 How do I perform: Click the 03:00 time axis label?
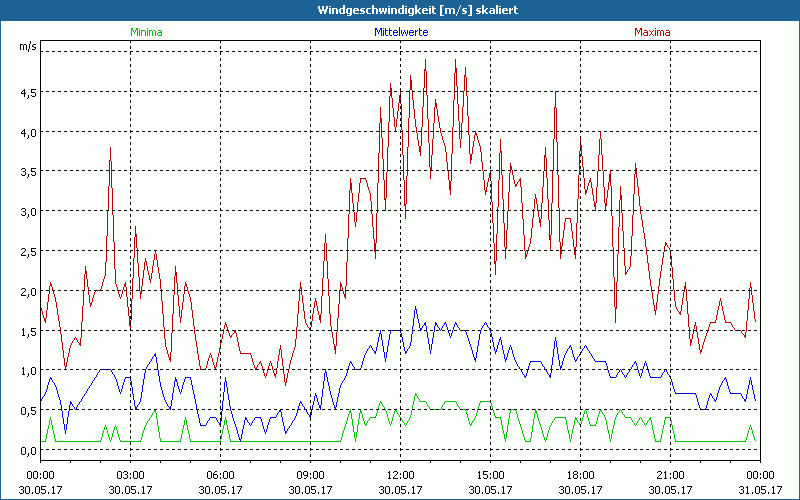[130, 475]
